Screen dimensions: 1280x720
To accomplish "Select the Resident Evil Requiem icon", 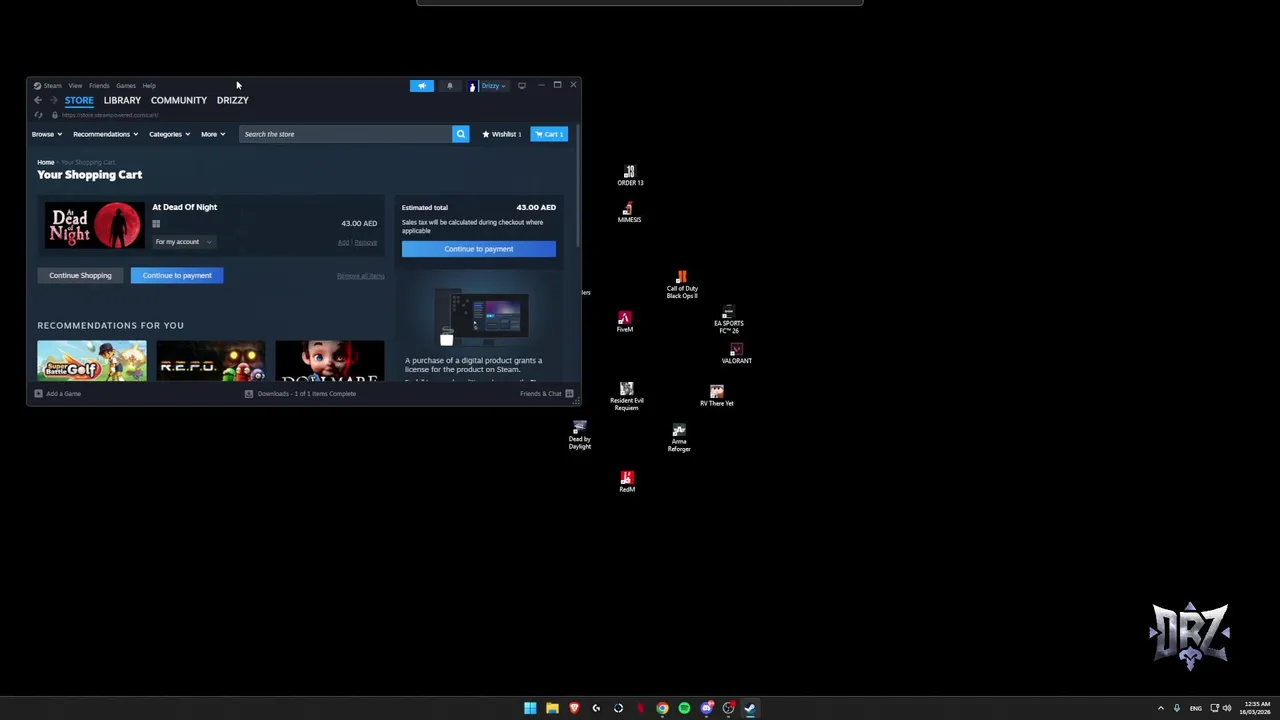I will pyautogui.click(x=627, y=396).
